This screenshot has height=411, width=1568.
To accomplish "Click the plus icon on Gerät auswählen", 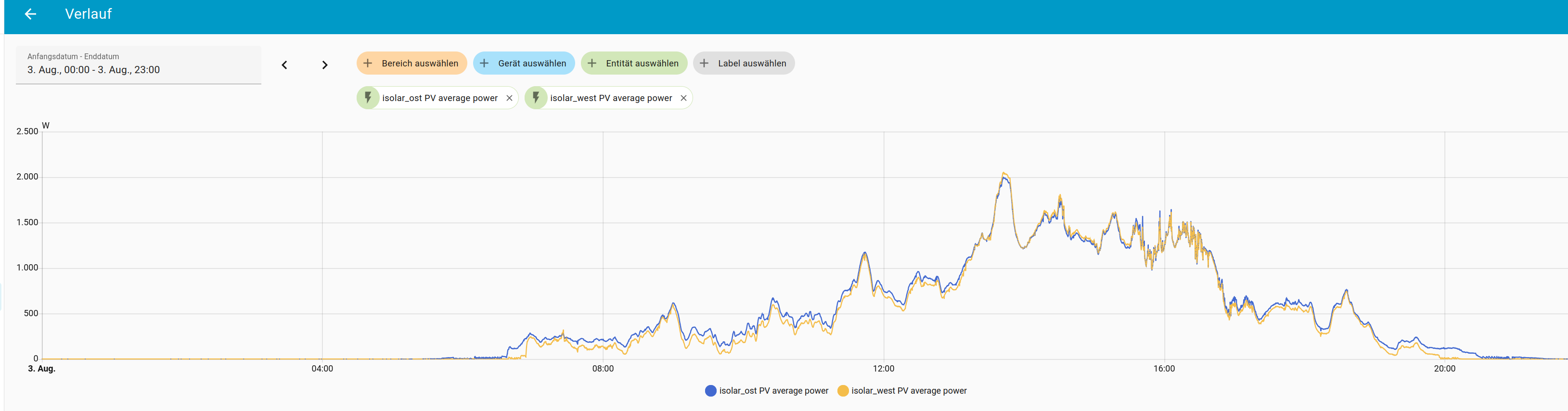I will click(x=484, y=64).
